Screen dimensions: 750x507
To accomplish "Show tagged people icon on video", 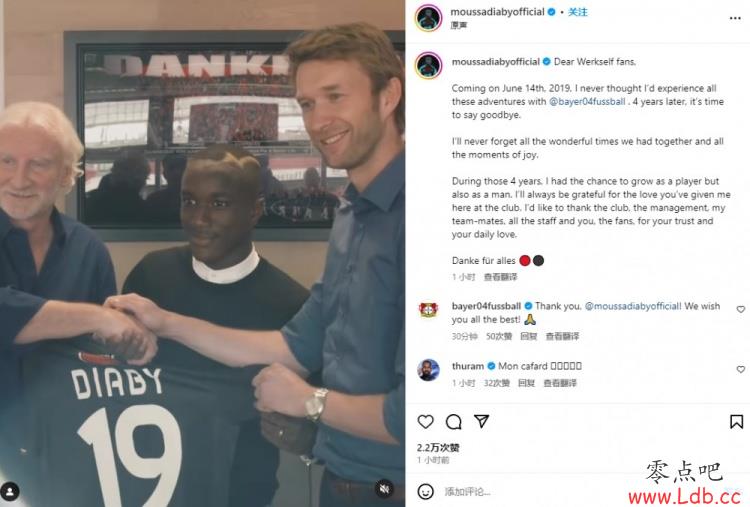I will tap(10, 491).
